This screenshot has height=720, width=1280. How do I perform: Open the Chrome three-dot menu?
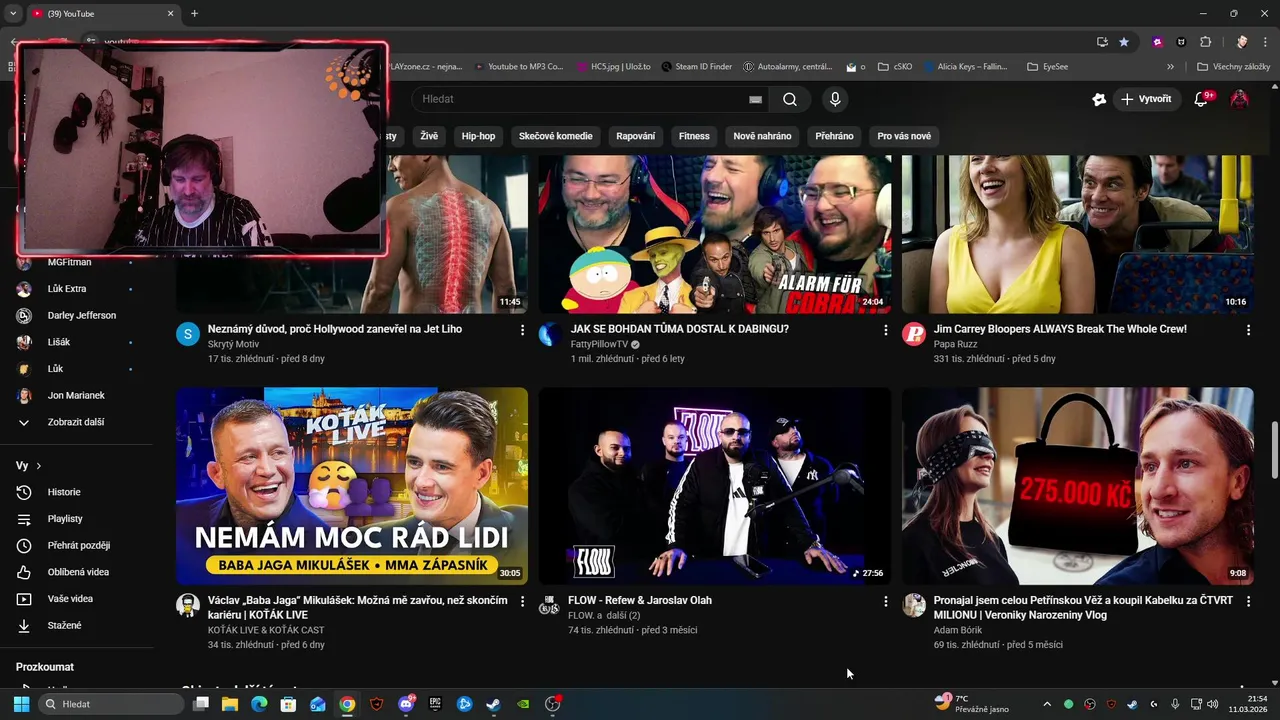click(x=1266, y=42)
